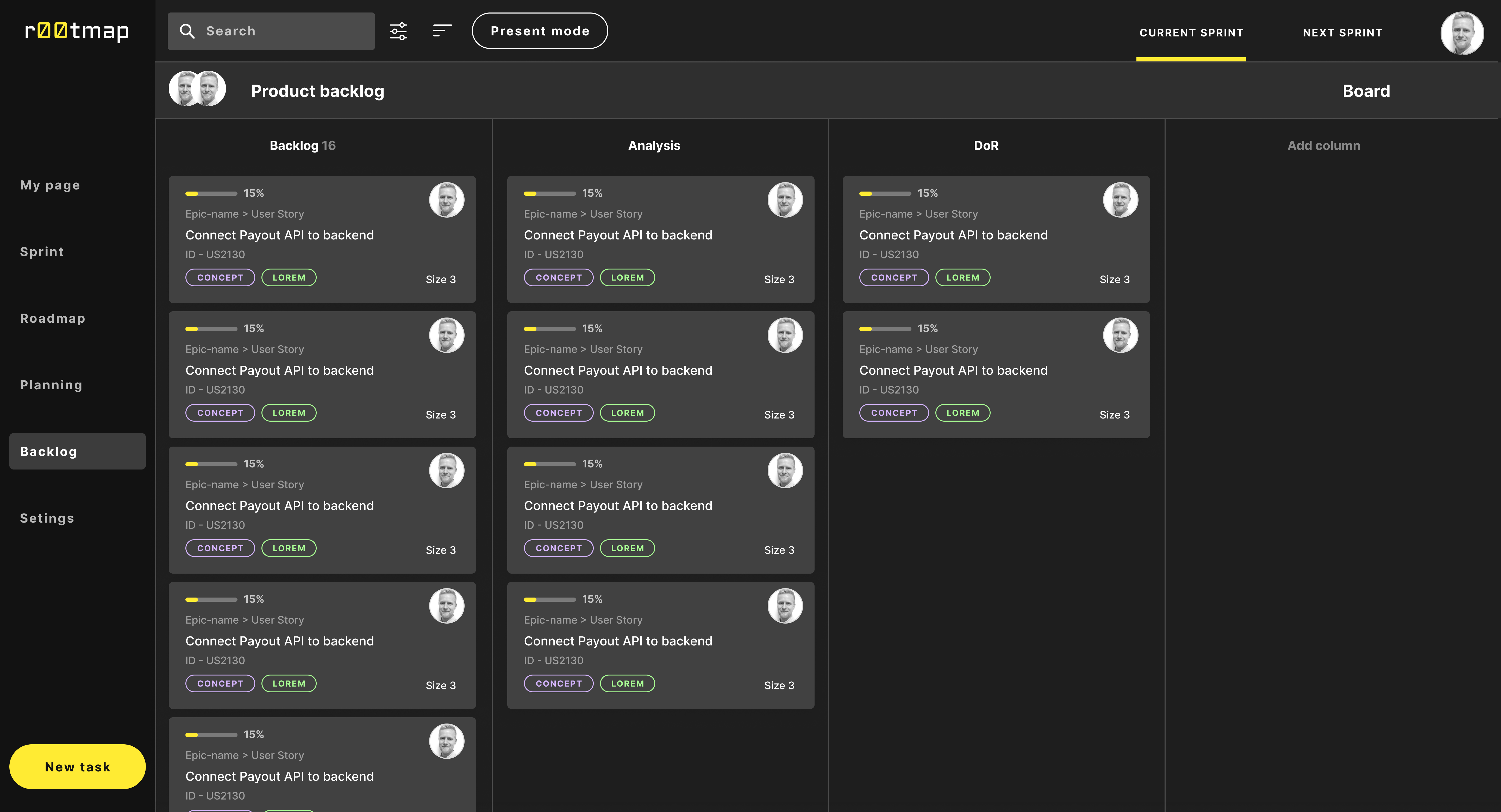Open Setings in the sidebar

coord(47,518)
